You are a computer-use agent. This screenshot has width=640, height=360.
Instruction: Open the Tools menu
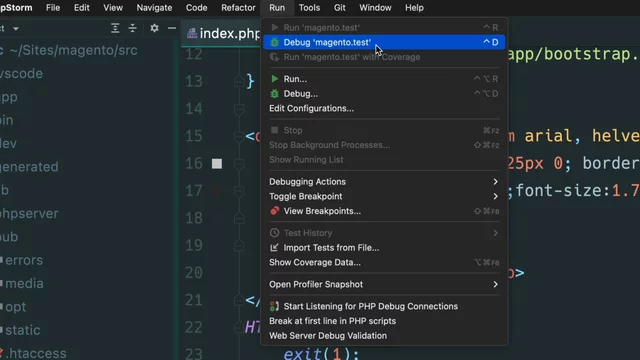pos(309,8)
